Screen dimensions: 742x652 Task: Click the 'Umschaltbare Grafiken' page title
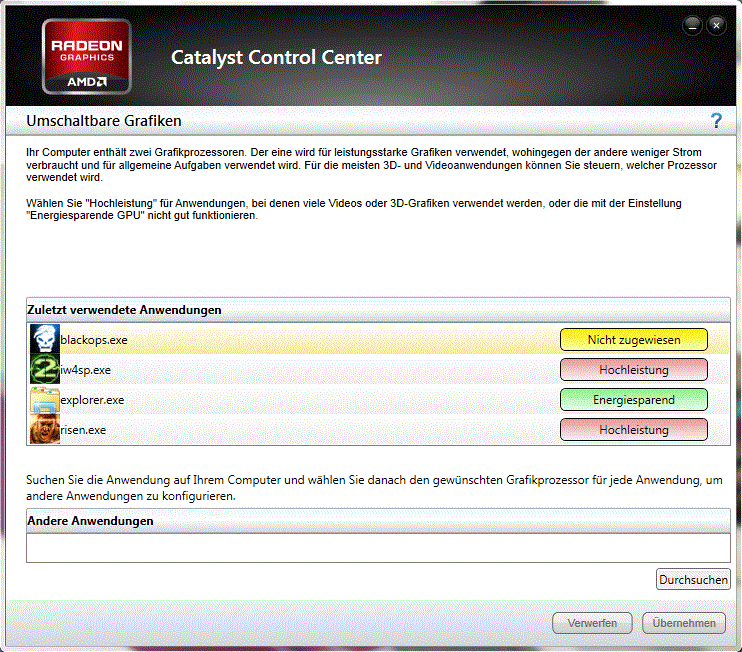click(x=104, y=121)
